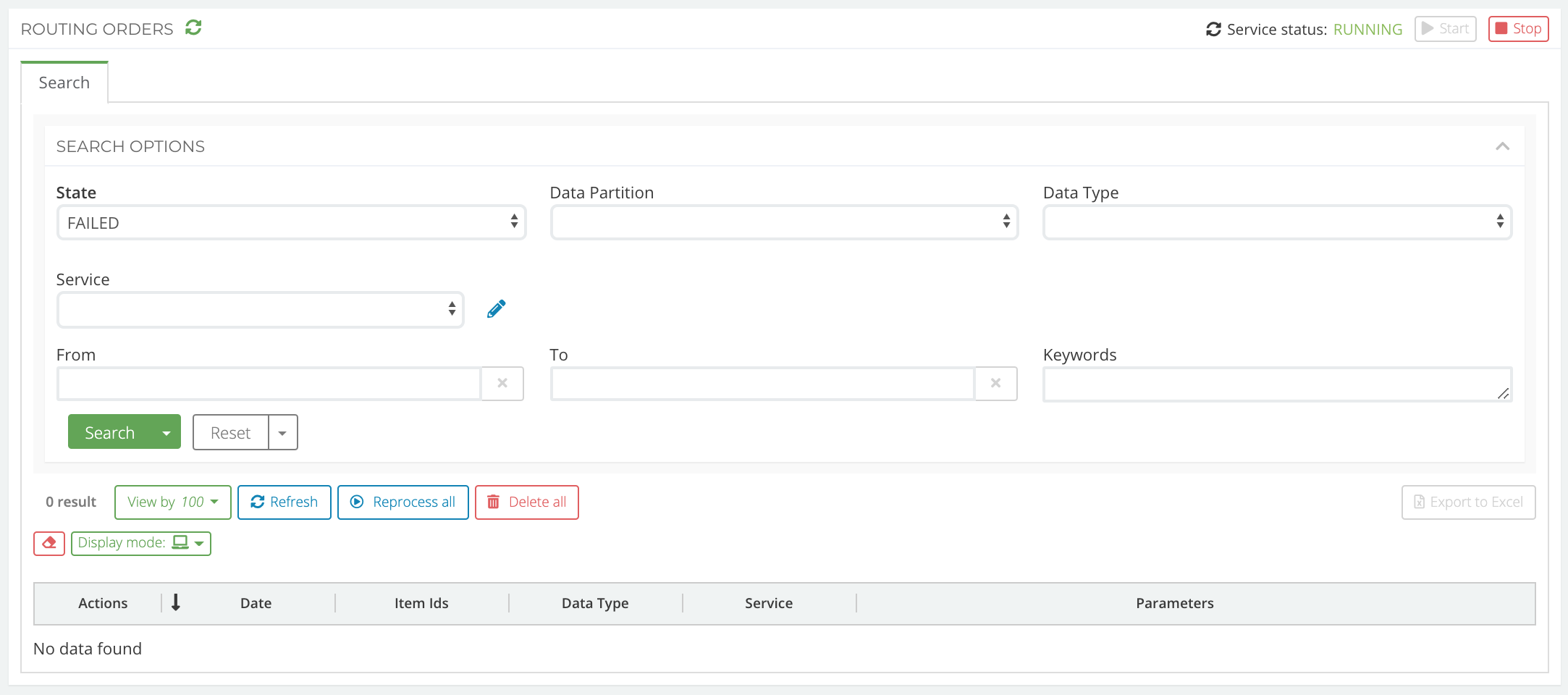Open the Reset button dropdown arrow
This screenshot has width=1568, height=695.
click(x=282, y=431)
